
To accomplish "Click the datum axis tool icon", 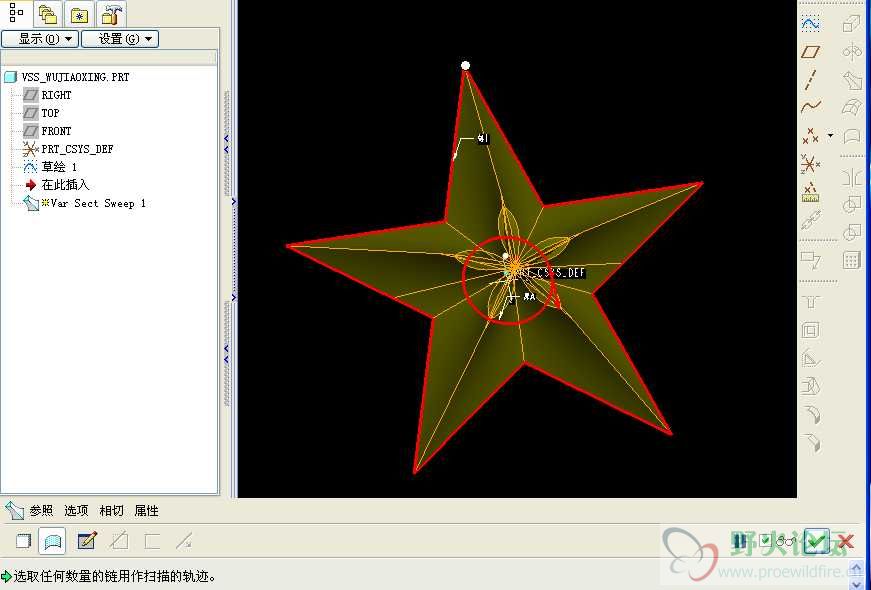I will [810, 79].
